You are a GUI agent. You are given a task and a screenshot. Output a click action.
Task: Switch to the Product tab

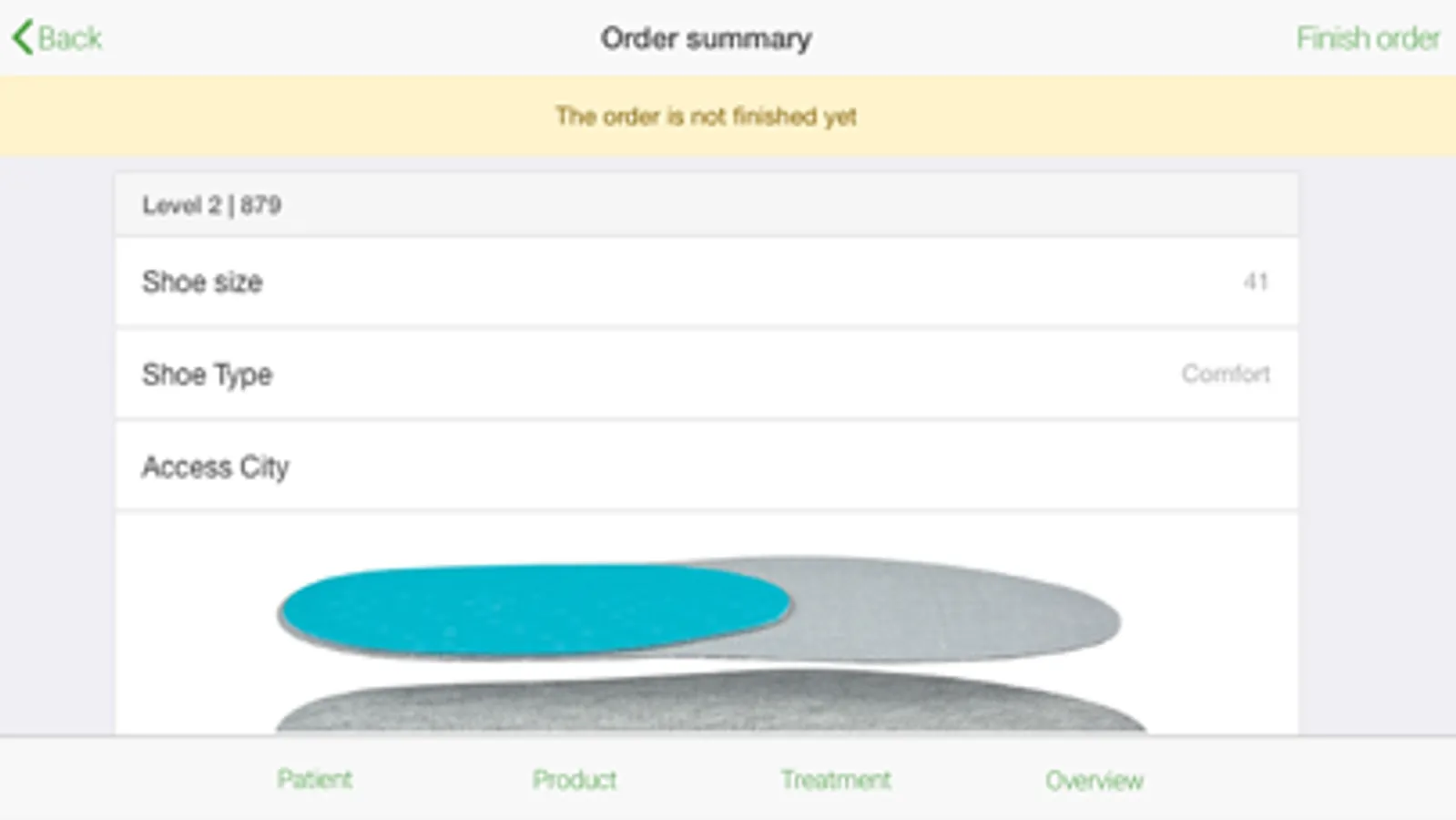(575, 779)
